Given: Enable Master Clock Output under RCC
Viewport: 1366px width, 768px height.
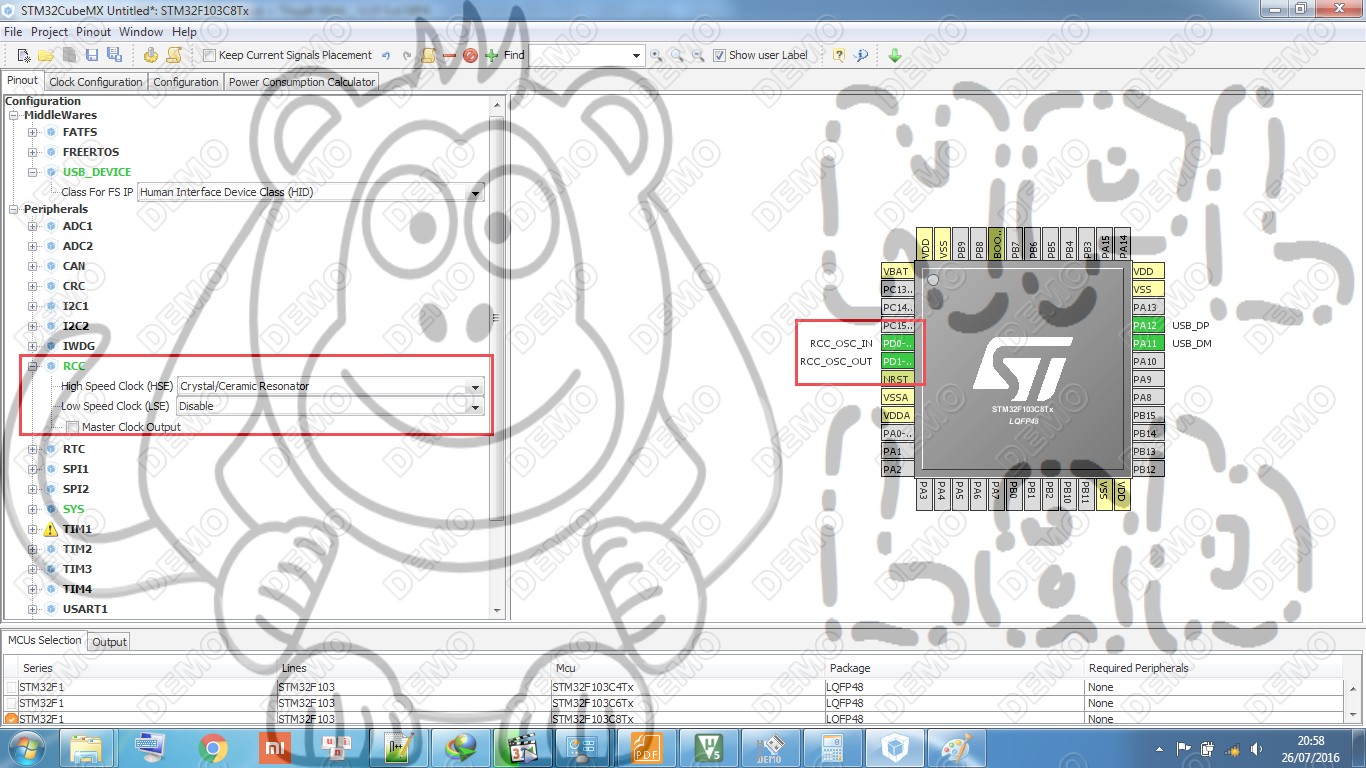Looking at the screenshot, I should point(72,427).
